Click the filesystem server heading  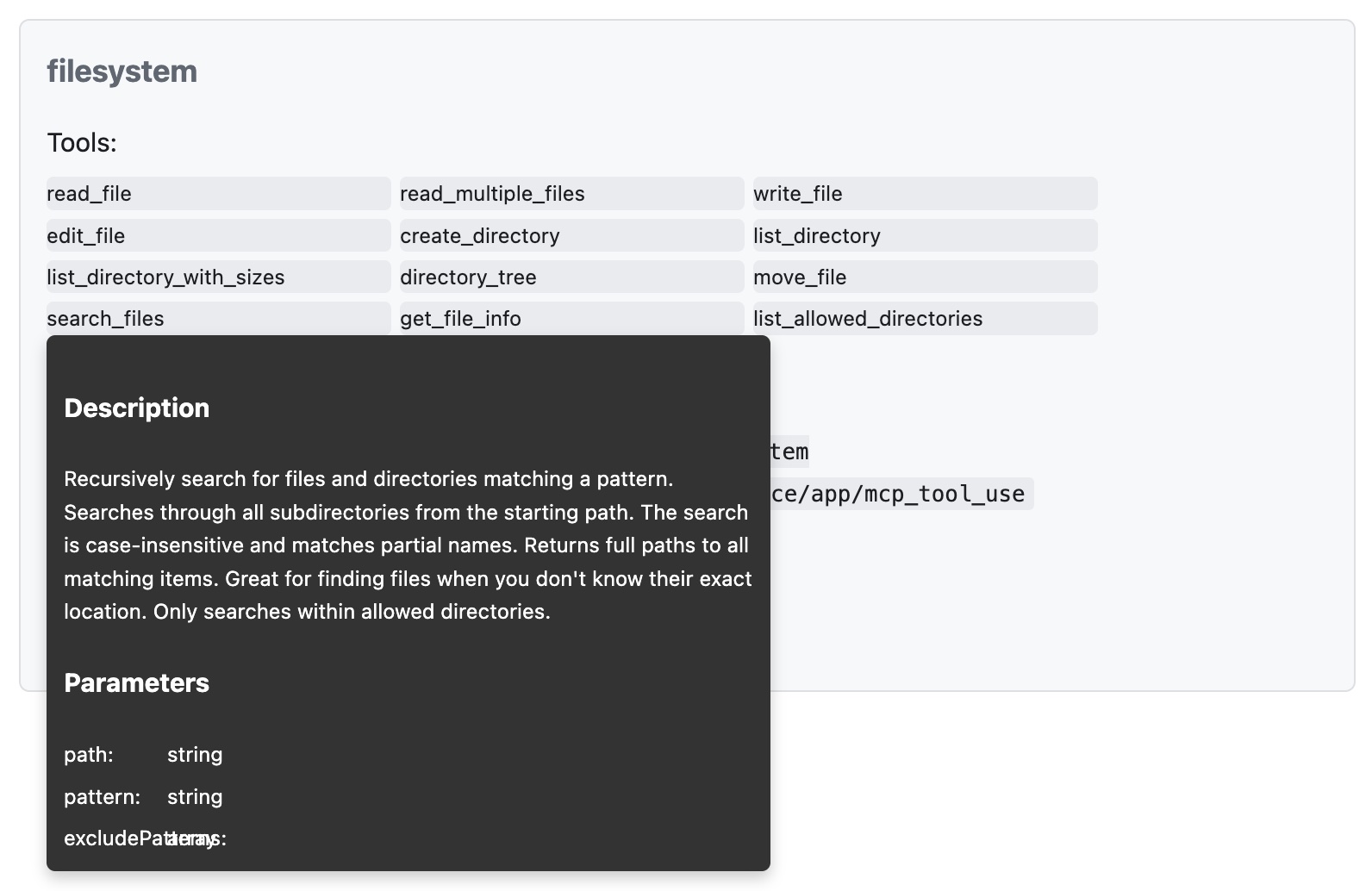(122, 72)
